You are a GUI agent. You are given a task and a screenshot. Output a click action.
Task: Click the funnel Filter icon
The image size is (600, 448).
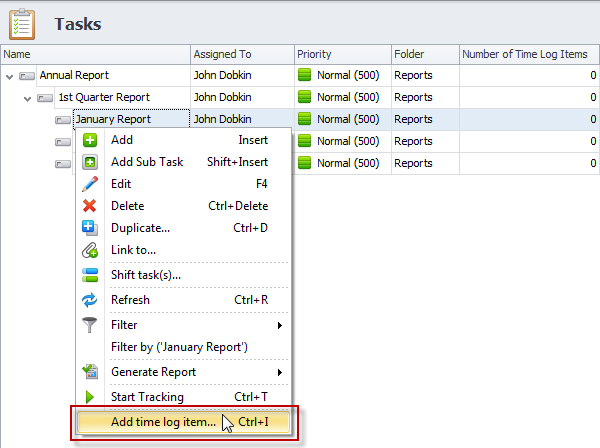click(x=90, y=325)
